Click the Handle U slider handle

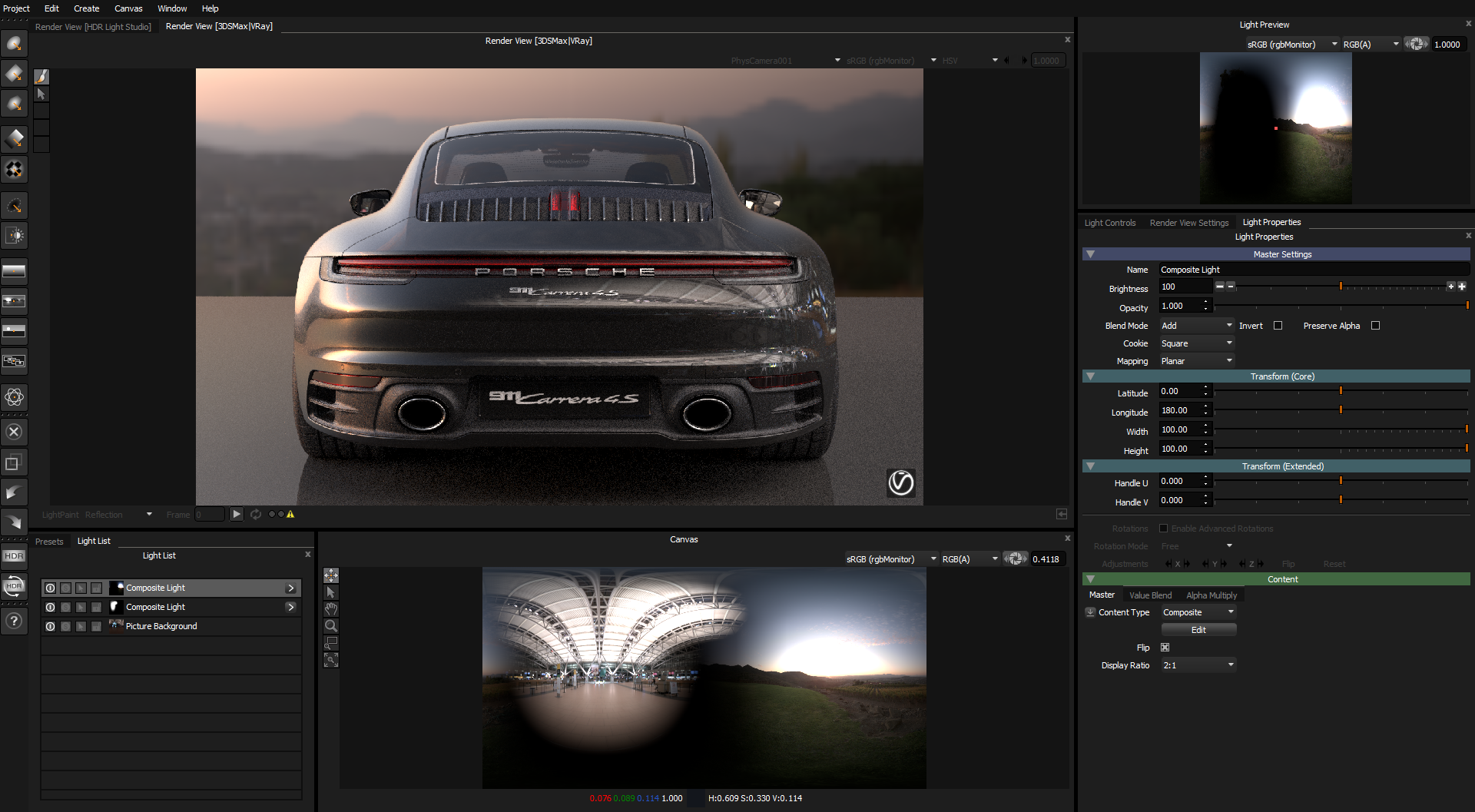point(1341,481)
